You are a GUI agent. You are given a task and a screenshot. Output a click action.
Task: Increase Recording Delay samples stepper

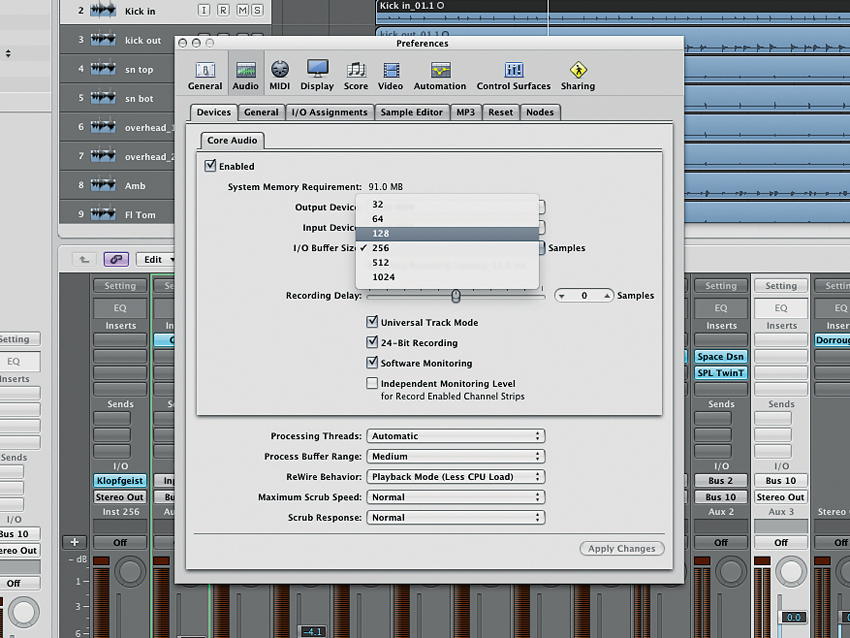coord(607,295)
